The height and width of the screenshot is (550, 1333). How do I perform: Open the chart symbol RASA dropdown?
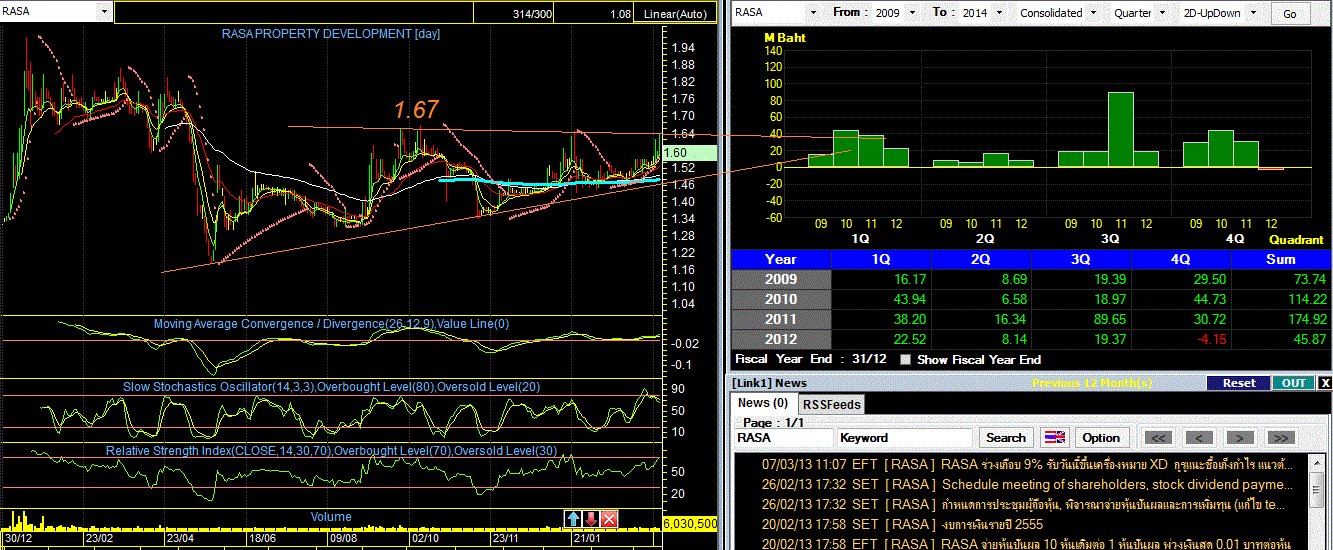(x=105, y=12)
